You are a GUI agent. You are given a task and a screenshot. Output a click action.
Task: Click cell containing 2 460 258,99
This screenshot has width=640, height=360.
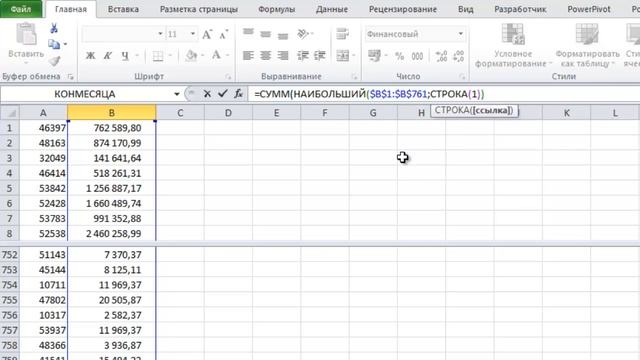[x=111, y=234]
